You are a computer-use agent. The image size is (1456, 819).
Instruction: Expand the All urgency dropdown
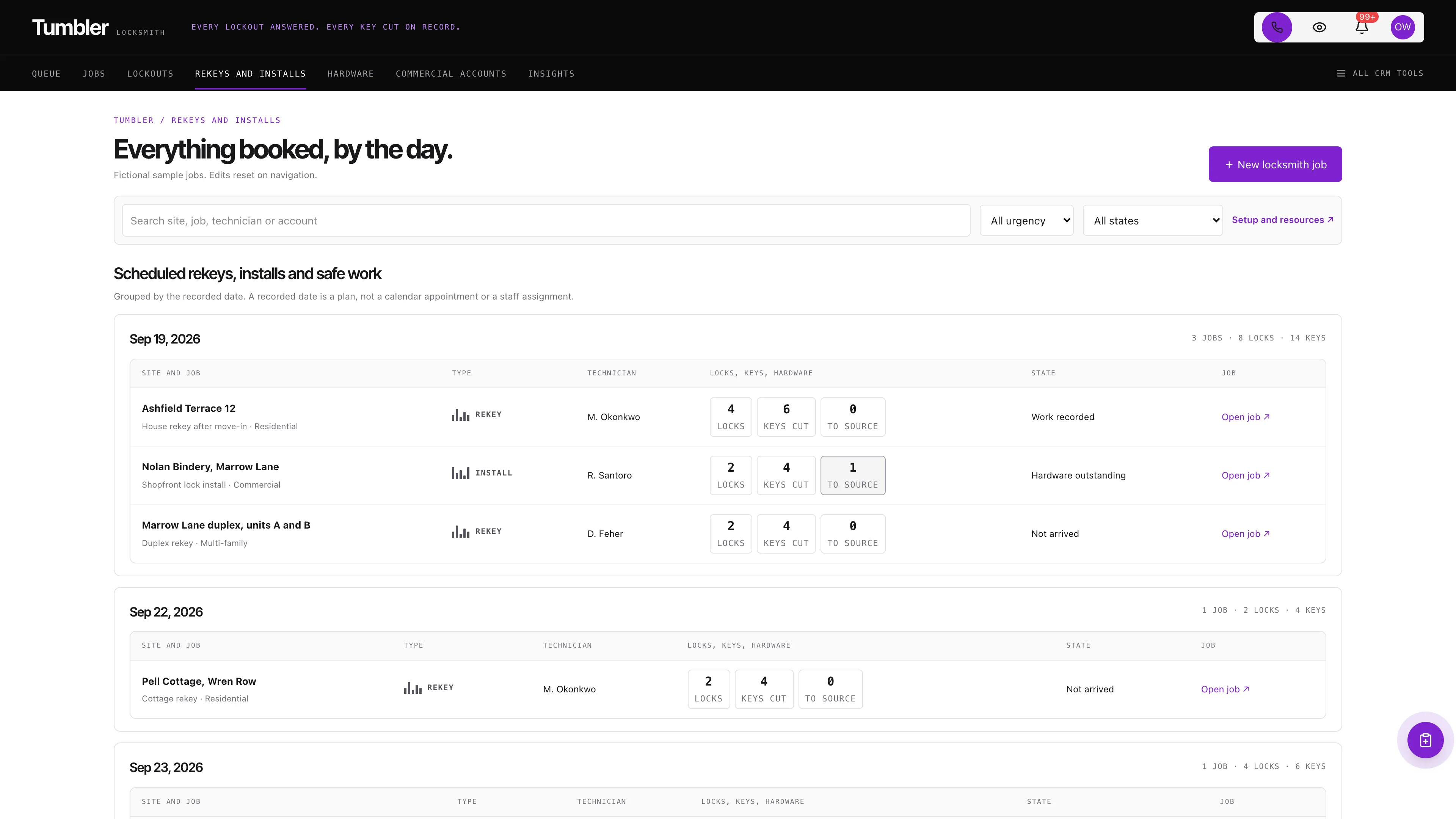(1026, 220)
